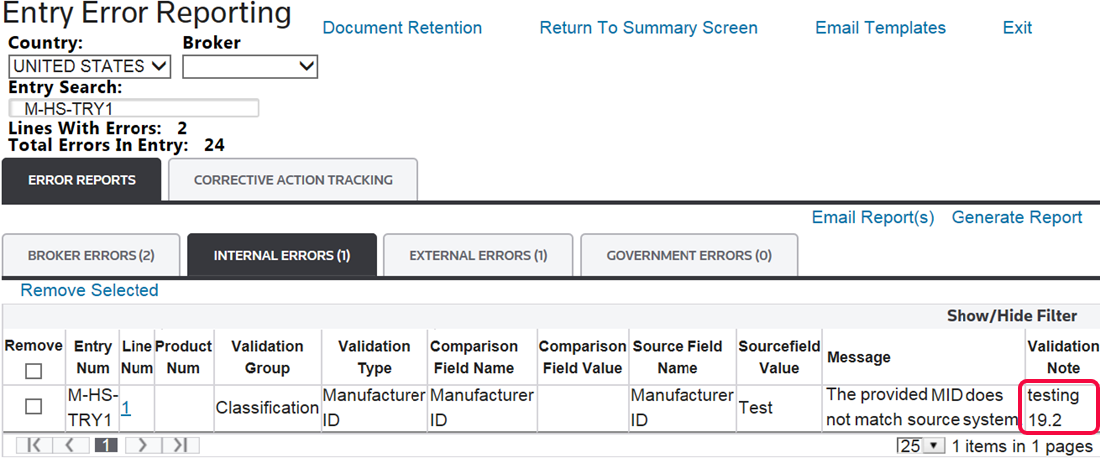Click the Entry Search input field

pos(133,108)
